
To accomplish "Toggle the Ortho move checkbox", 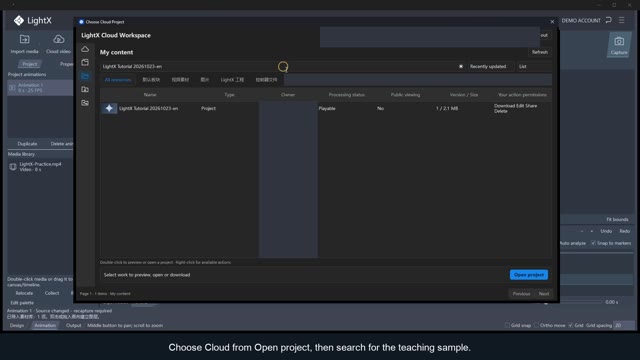I will pyautogui.click(x=536, y=325).
